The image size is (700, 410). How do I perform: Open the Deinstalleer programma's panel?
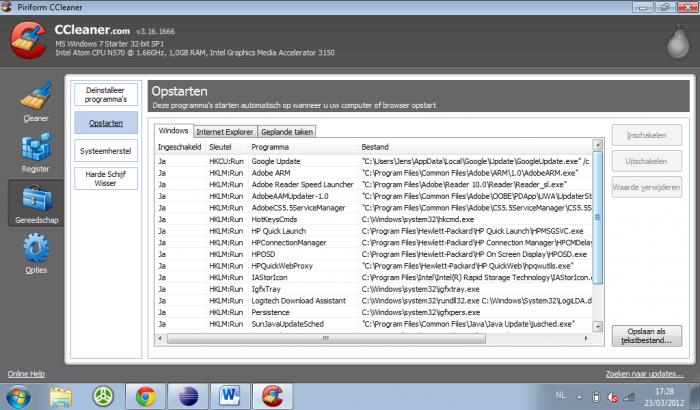(x=100, y=95)
